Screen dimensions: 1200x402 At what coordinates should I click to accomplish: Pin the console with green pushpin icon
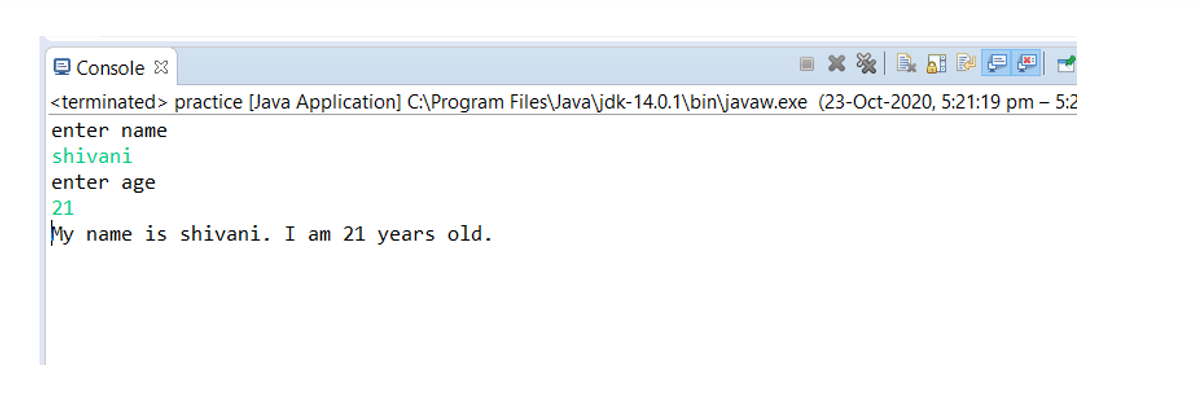point(1066,64)
